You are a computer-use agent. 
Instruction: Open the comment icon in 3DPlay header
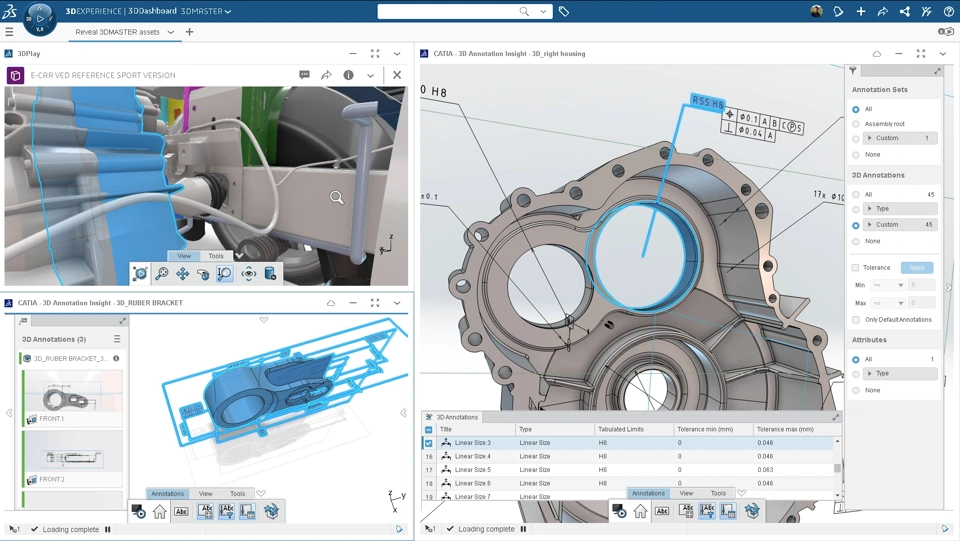[304, 75]
